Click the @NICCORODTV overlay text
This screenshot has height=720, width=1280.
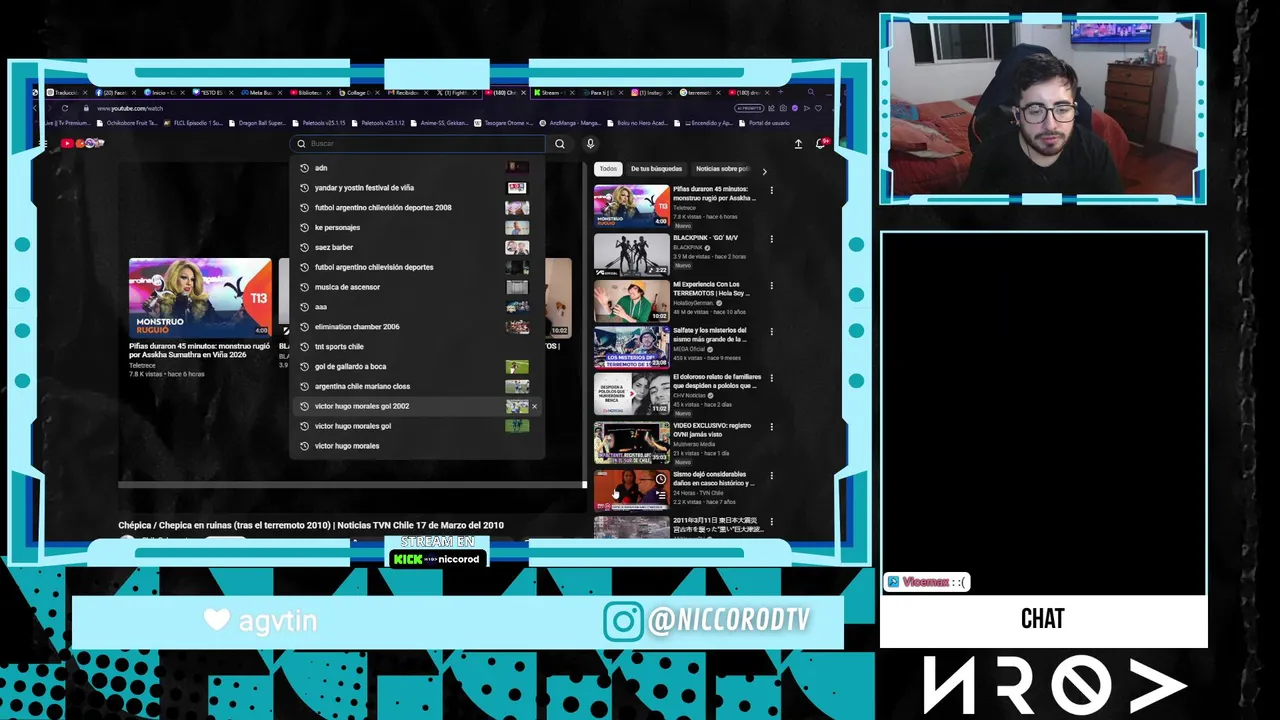[729, 621]
